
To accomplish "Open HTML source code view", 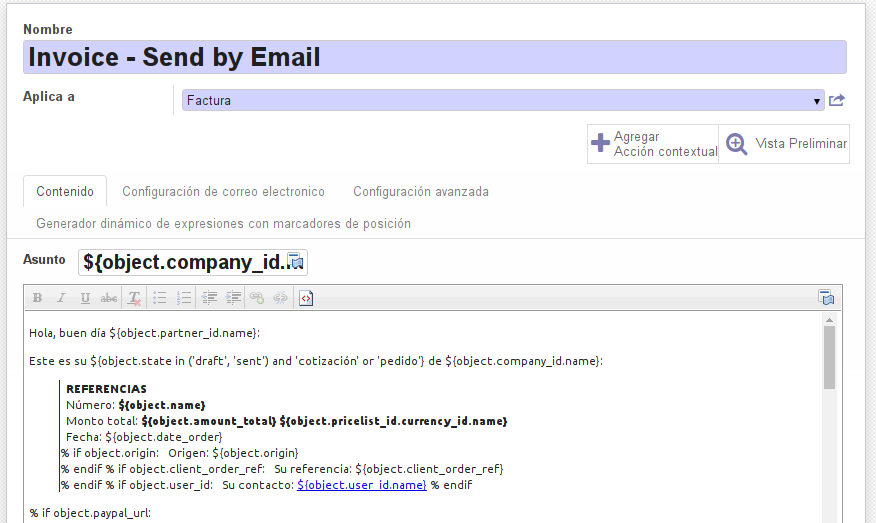I will pyautogui.click(x=306, y=298).
